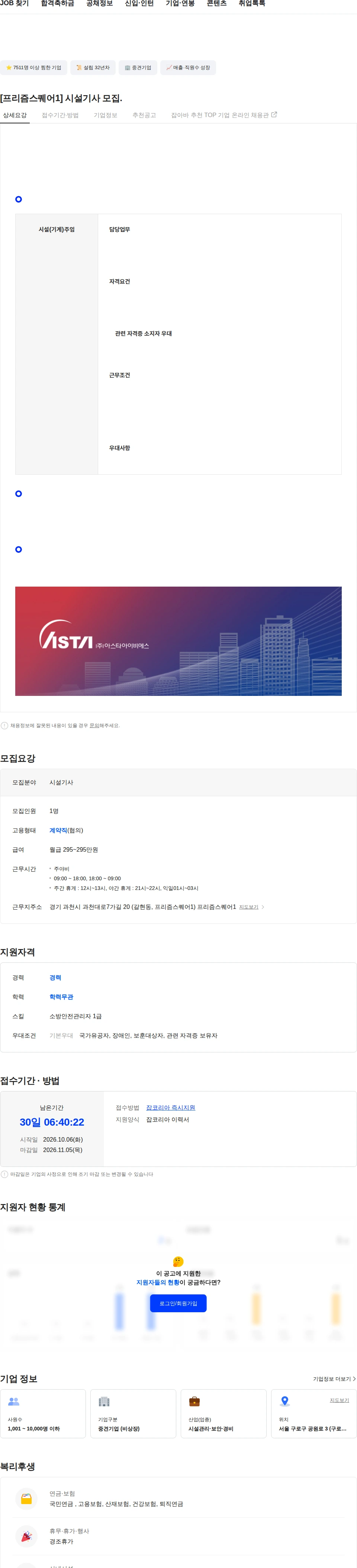Click the 위치 map pin icon
This screenshot has height=1568, width=357.
point(284,1401)
